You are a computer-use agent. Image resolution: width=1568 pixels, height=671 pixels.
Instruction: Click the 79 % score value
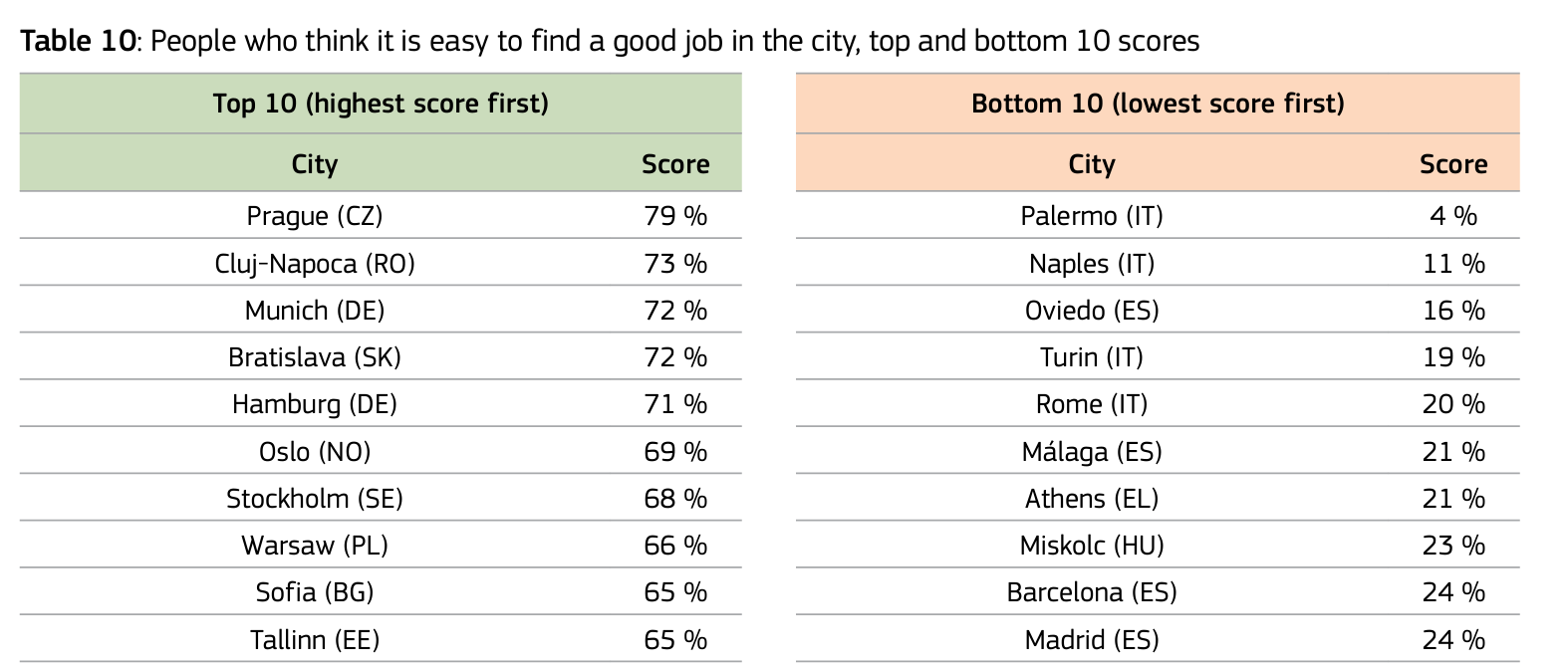click(x=675, y=216)
